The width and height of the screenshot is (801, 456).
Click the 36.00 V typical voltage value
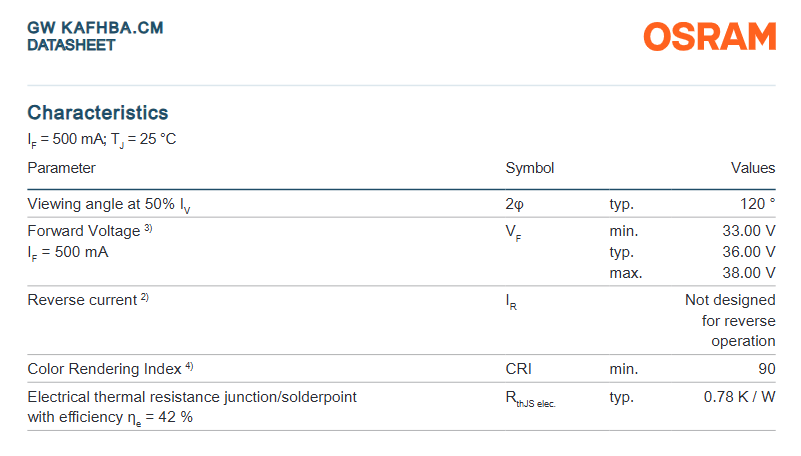[748, 252]
